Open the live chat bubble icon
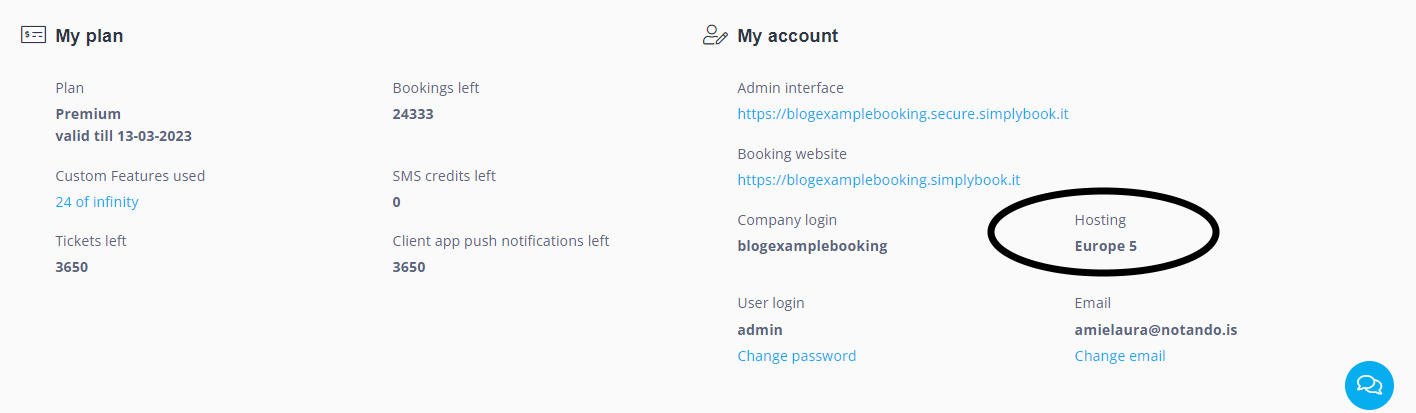1416x413 pixels. pos(1369,385)
